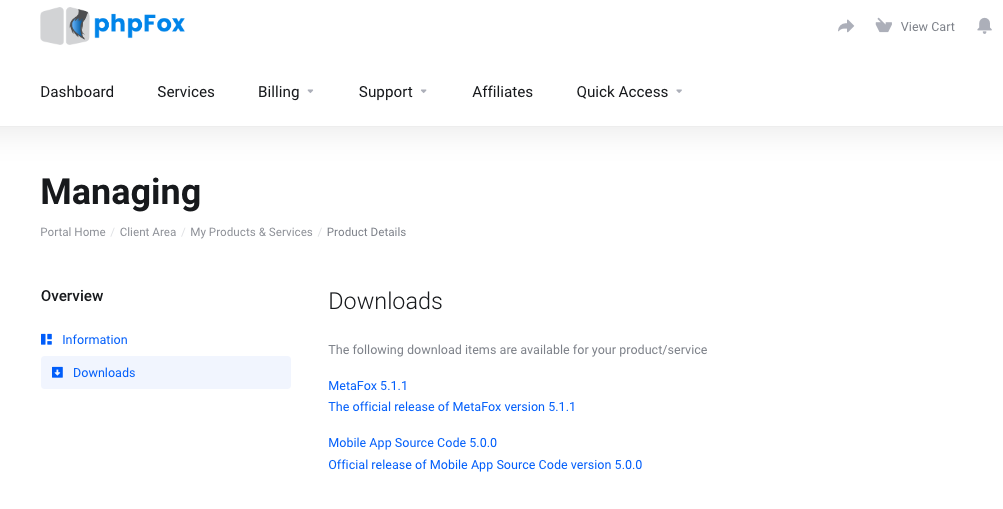This screenshot has width=1003, height=509.
Task: Open the Dashboard menu item
Action: pos(77,92)
